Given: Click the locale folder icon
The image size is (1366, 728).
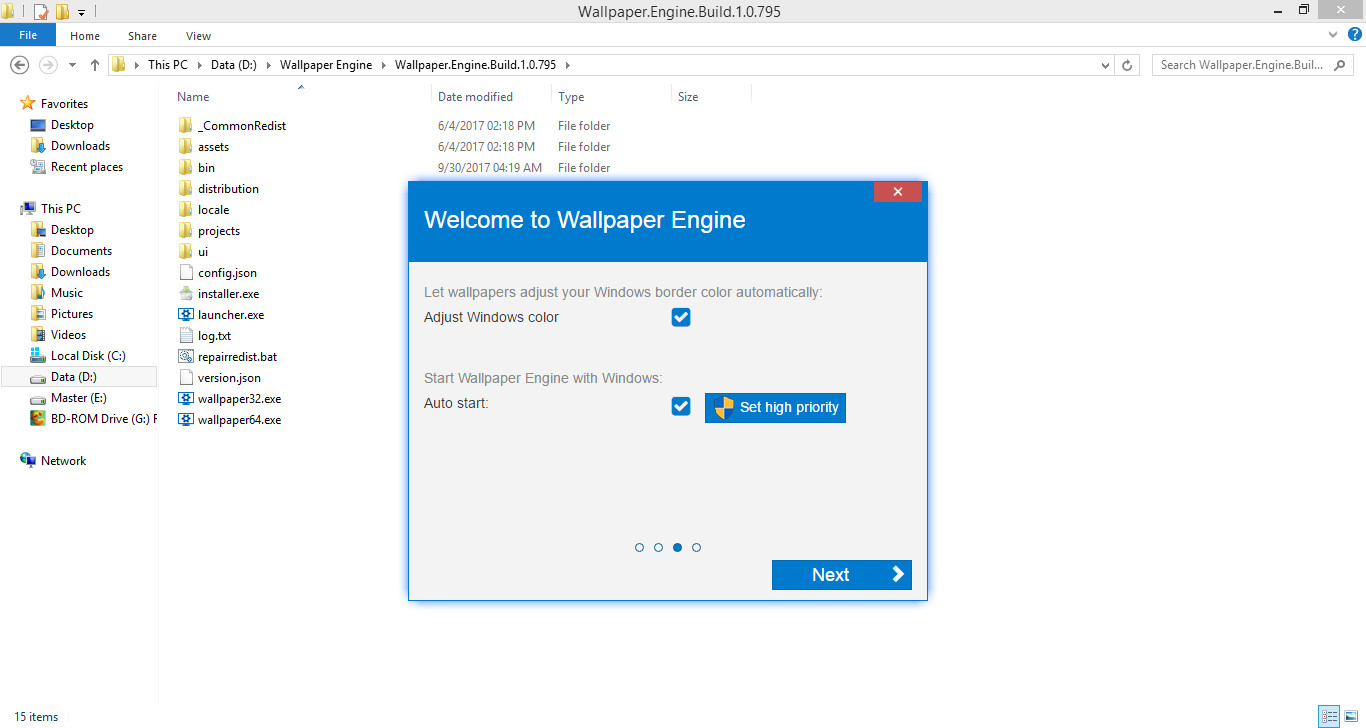Looking at the screenshot, I should pyautogui.click(x=185, y=210).
